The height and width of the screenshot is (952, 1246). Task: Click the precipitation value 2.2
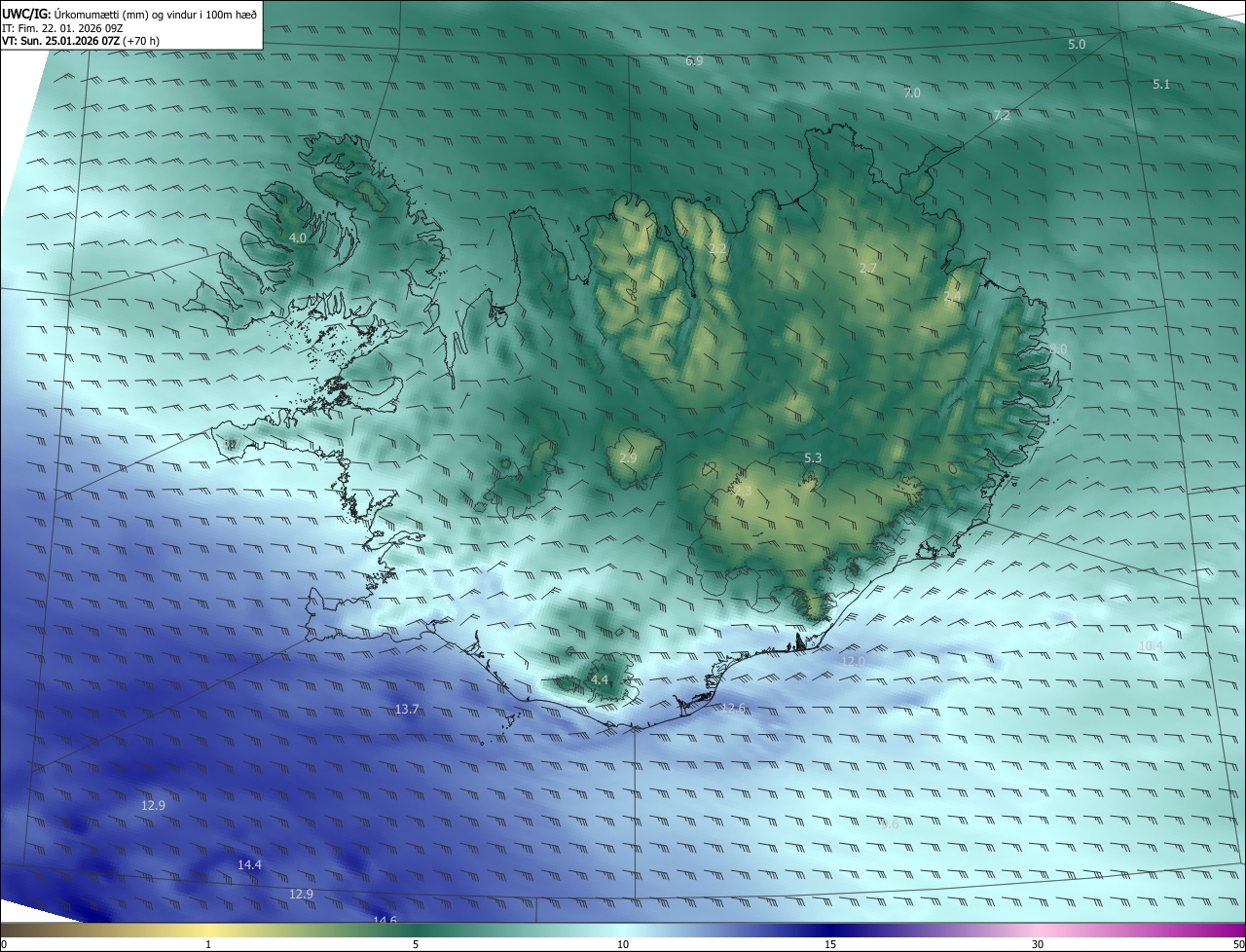tap(717, 249)
